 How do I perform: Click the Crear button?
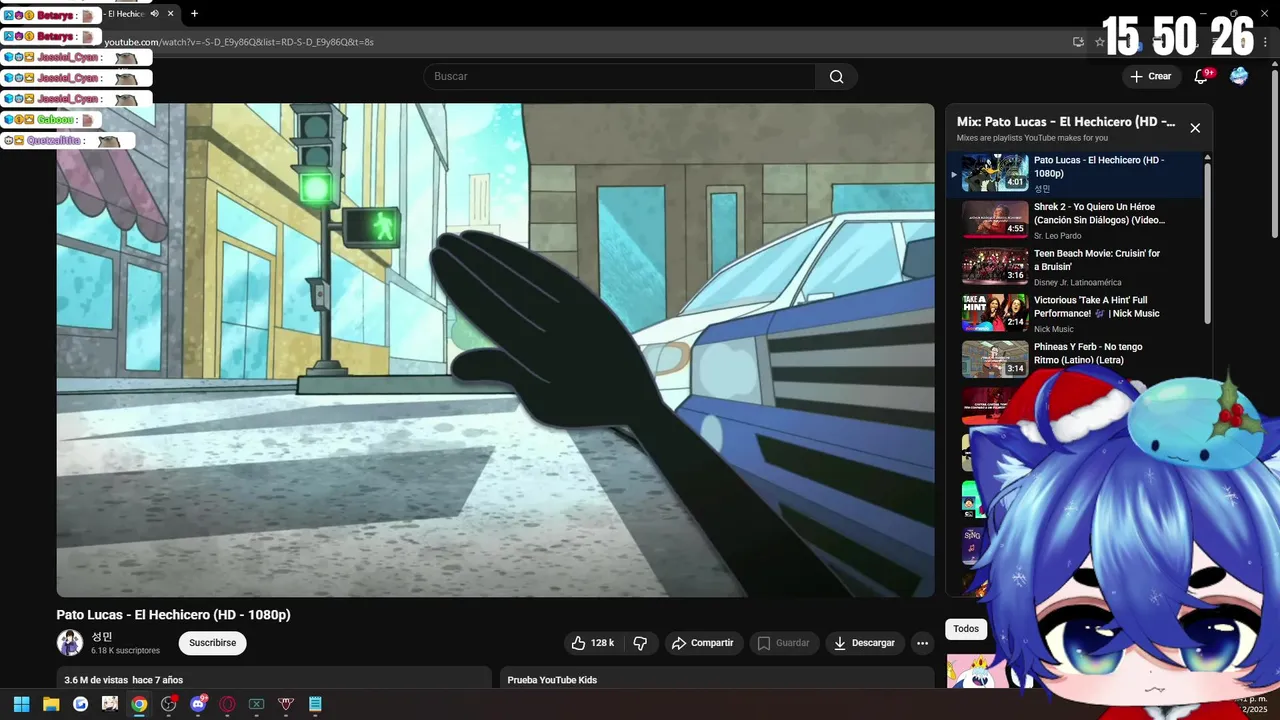tap(1150, 76)
